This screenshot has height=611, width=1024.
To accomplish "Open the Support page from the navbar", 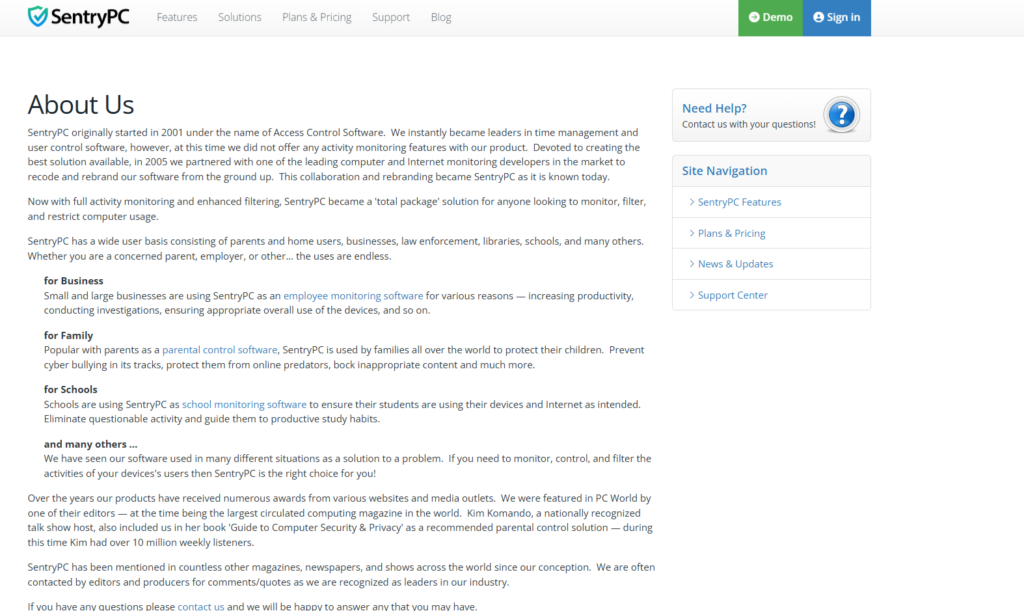I will (391, 18).
